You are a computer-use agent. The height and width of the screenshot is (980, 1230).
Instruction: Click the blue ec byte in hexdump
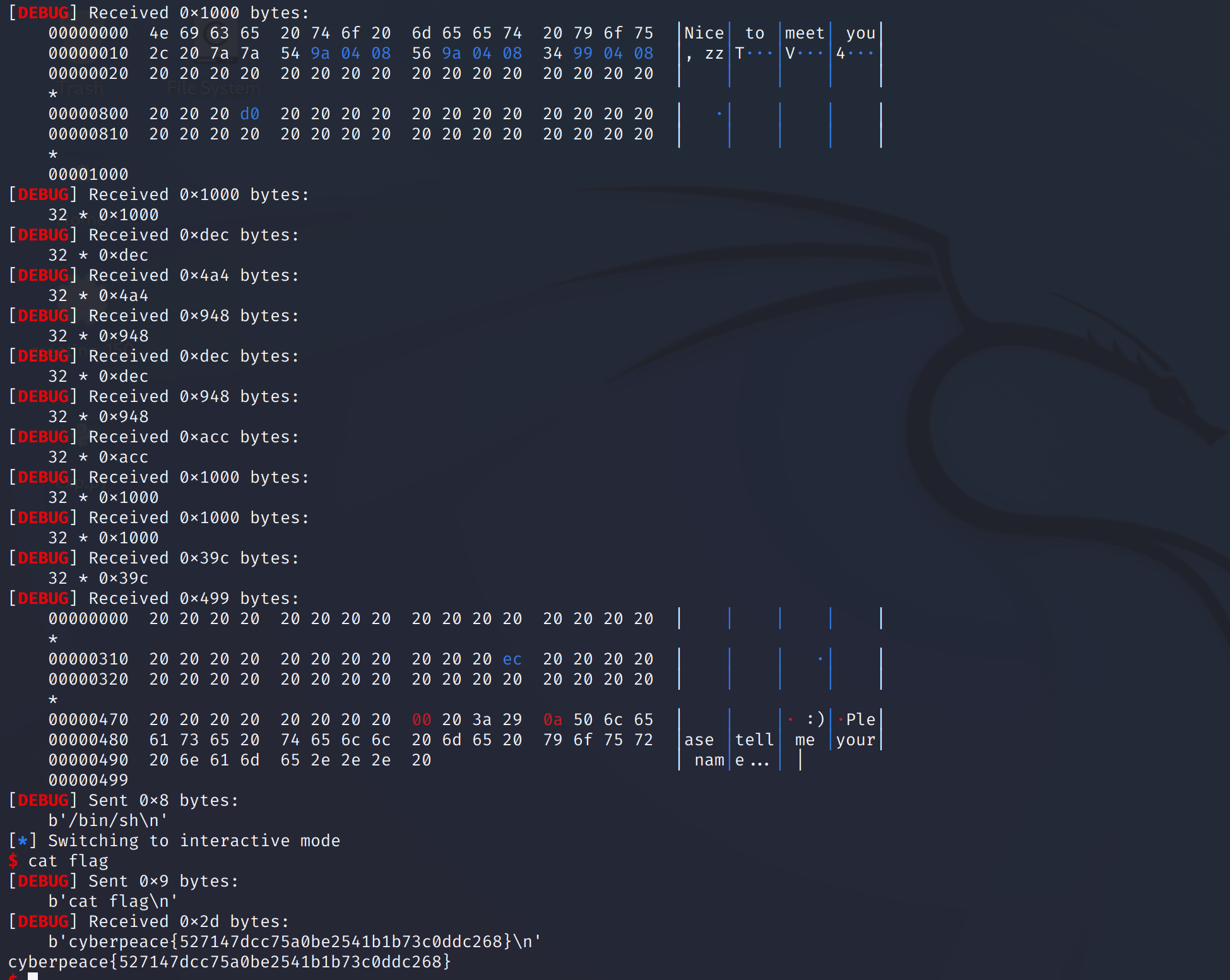[x=512, y=659]
